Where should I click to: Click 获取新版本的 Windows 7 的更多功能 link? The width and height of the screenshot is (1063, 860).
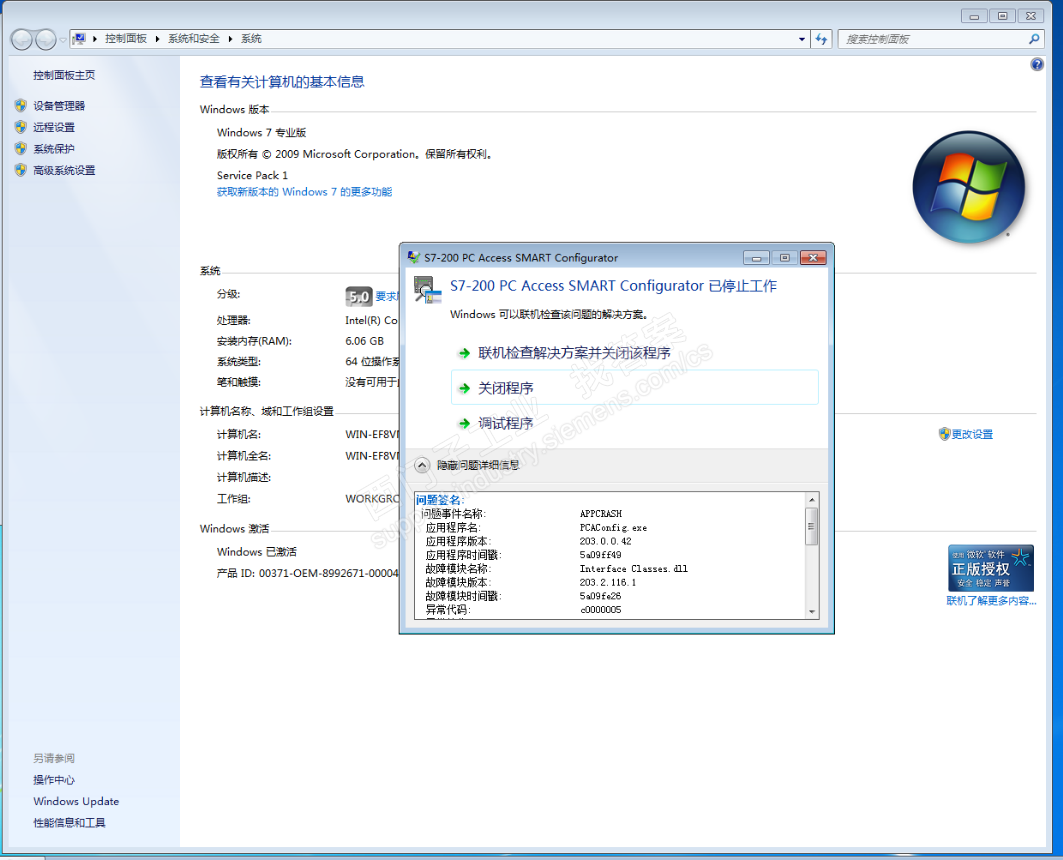tap(304, 192)
